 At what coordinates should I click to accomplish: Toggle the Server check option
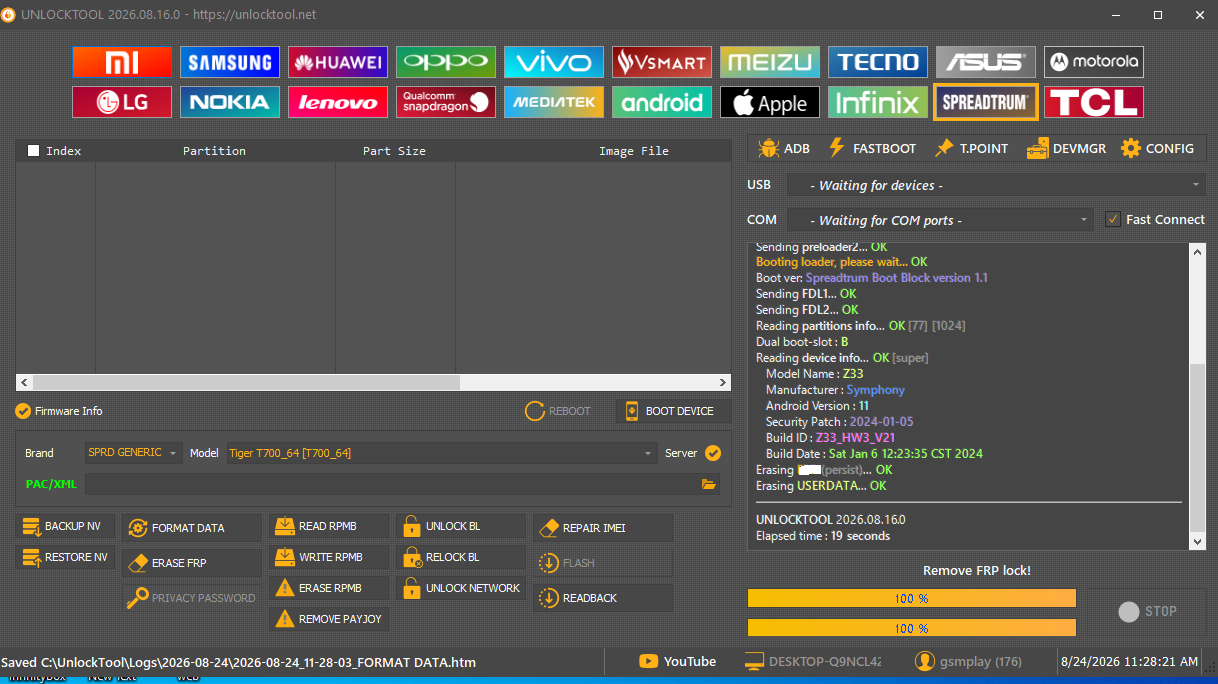pos(713,453)
